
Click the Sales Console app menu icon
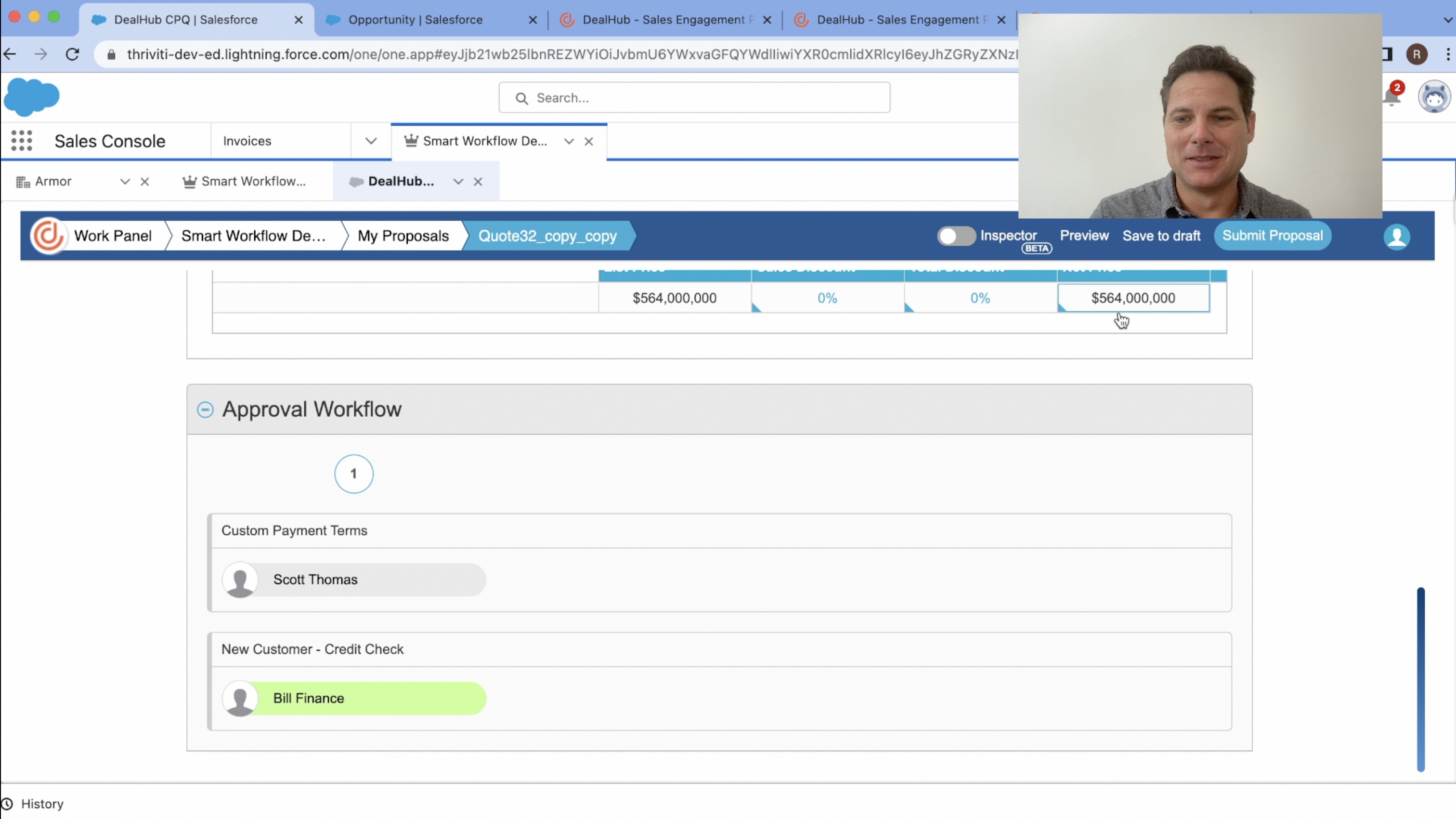22,141
